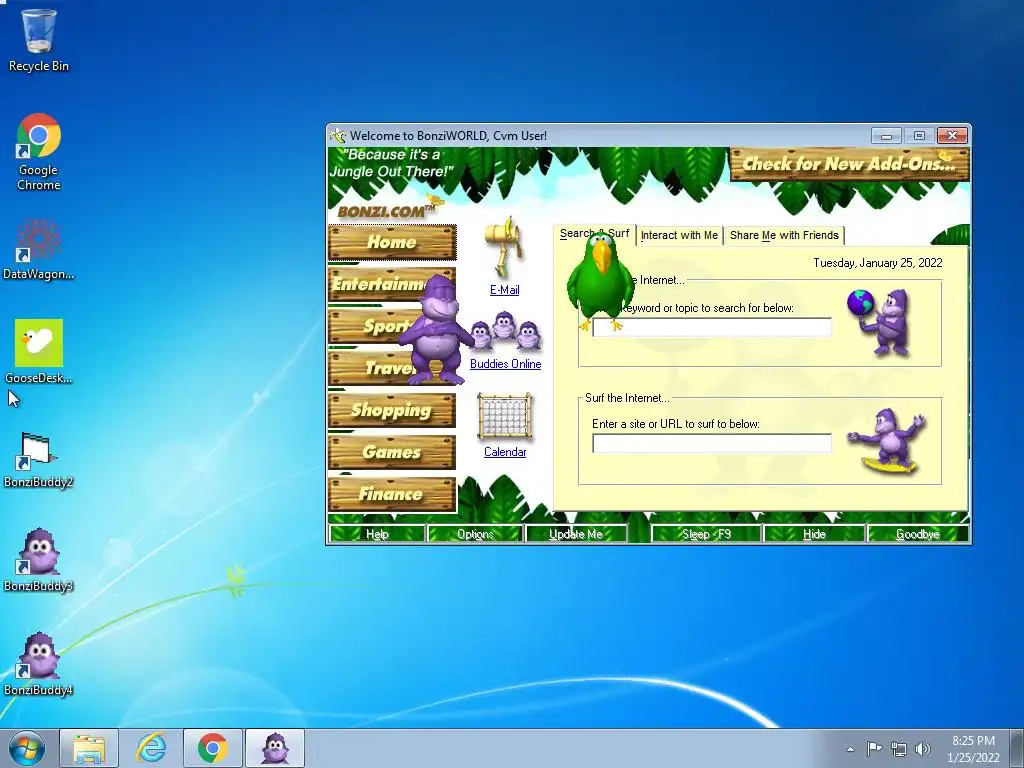Viewport: 1024px width, 768px height.
Task: Open the Finance category sign
Action: (x=392, y=494)
